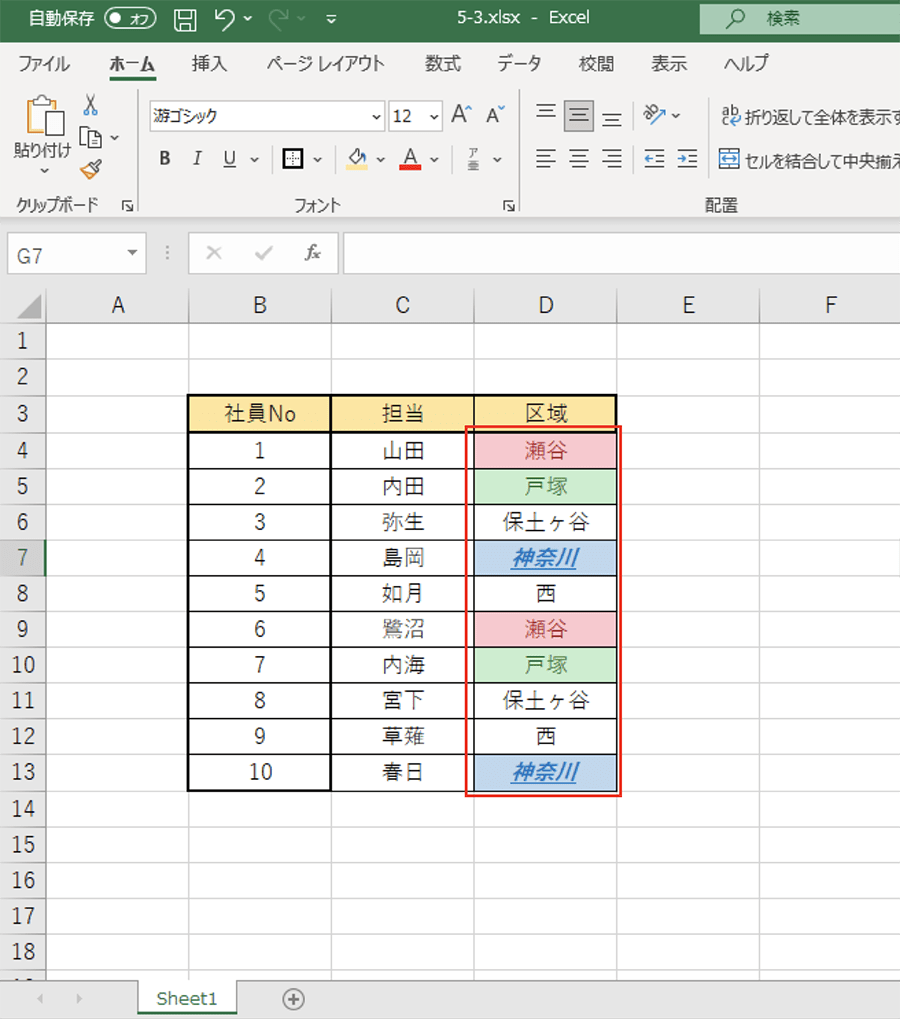Add a new sheet with plus icon
900x1019 pixels.
[x=293, y=999]
